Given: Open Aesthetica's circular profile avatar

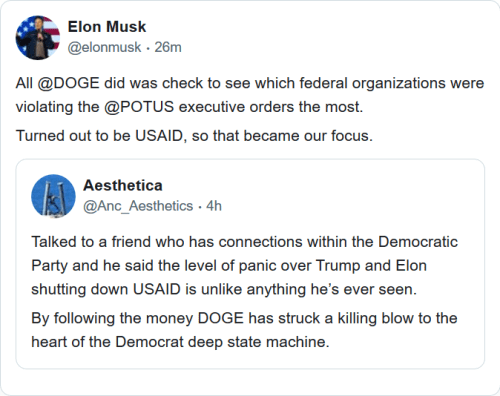Looking at the screenshot, I should 53,196.
